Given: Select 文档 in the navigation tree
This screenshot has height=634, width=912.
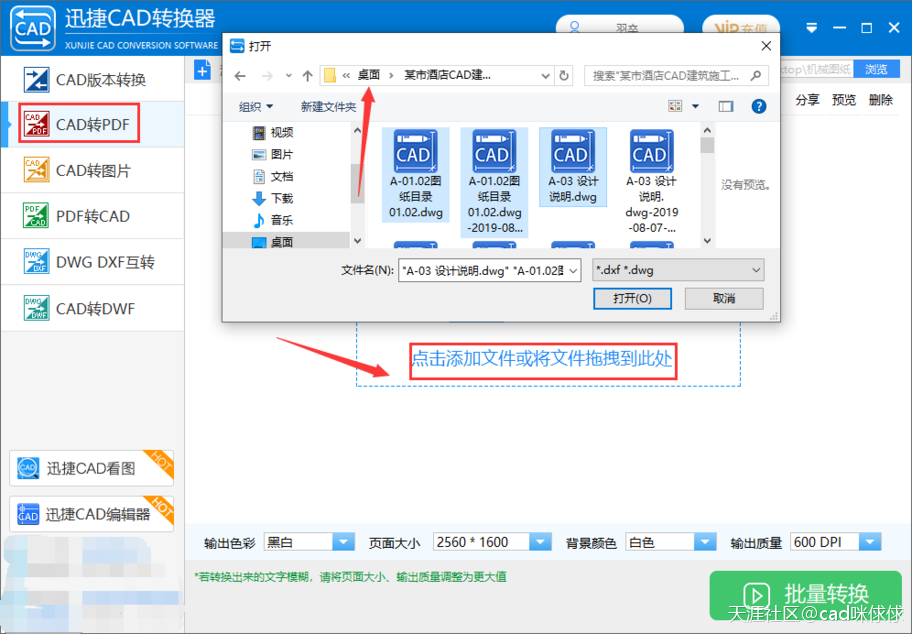Looking at the screenshot, I should coord(272,177).
